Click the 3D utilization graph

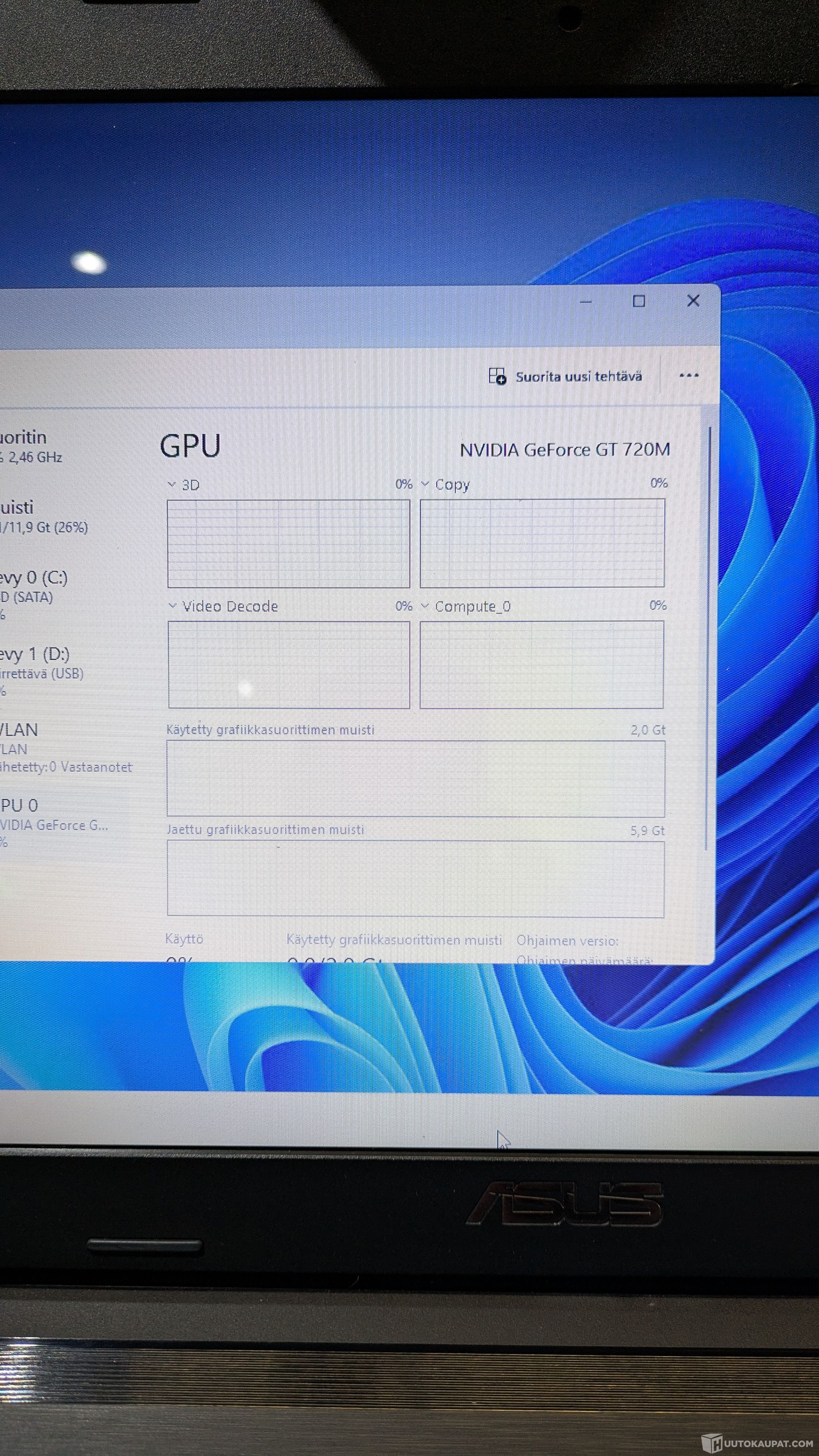(288, 544)
